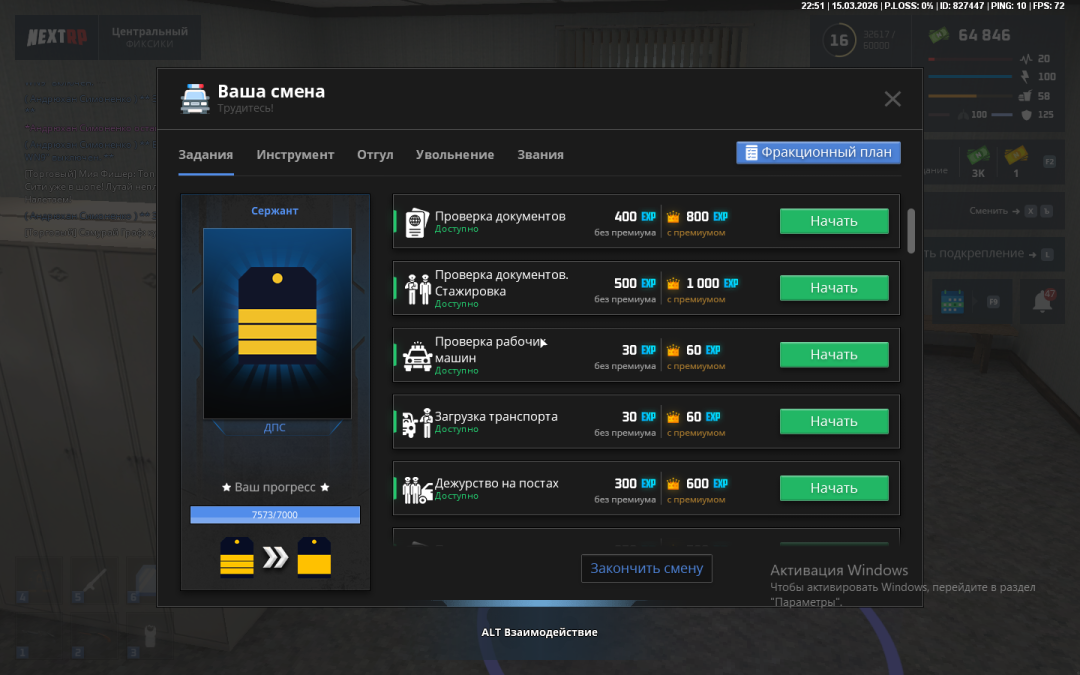This screenshot has width=1080, height=675.
Task: Switch to the Инструмент tab
Action: click(295, 155)
